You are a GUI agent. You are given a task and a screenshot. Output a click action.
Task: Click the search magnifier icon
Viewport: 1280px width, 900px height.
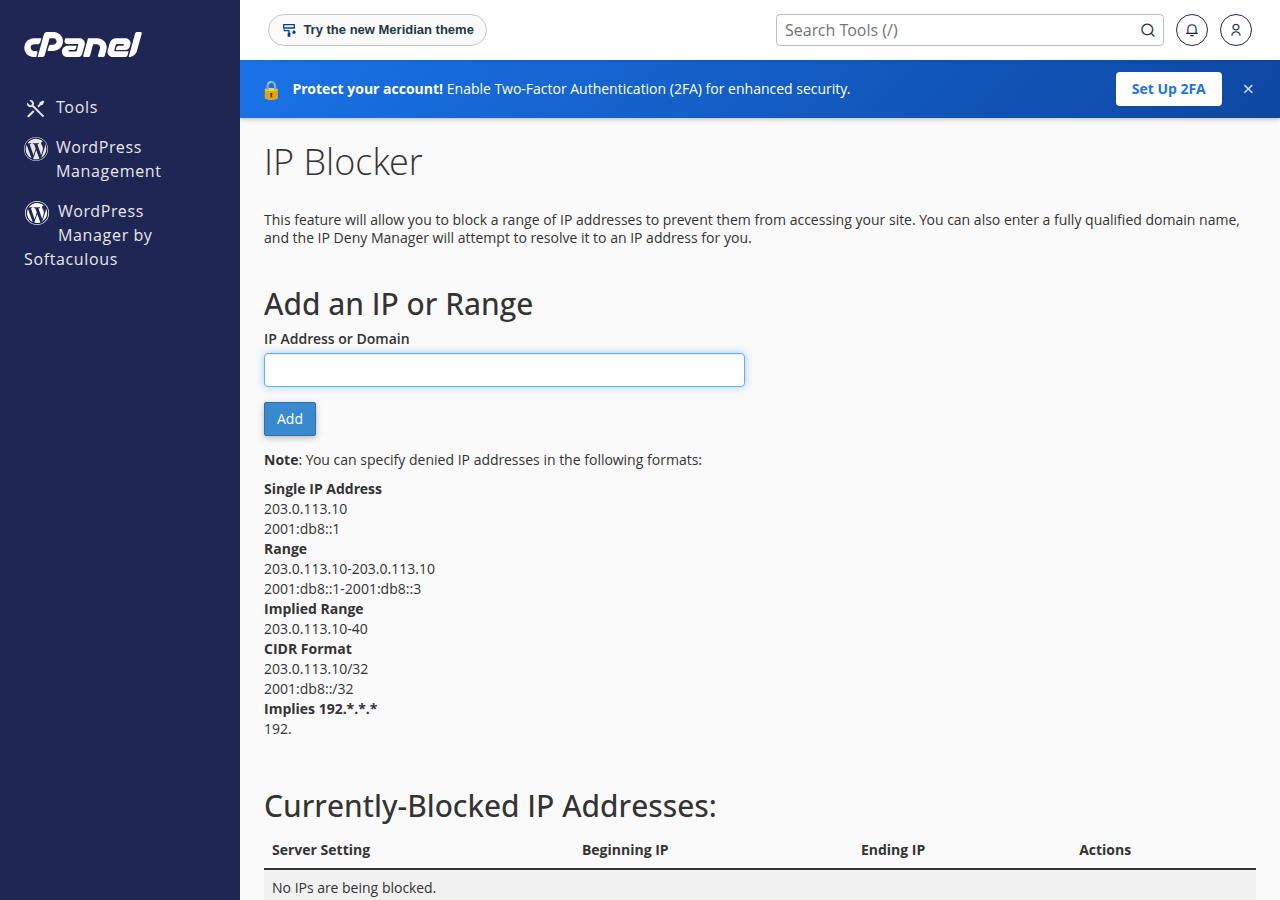(1148, 30)
